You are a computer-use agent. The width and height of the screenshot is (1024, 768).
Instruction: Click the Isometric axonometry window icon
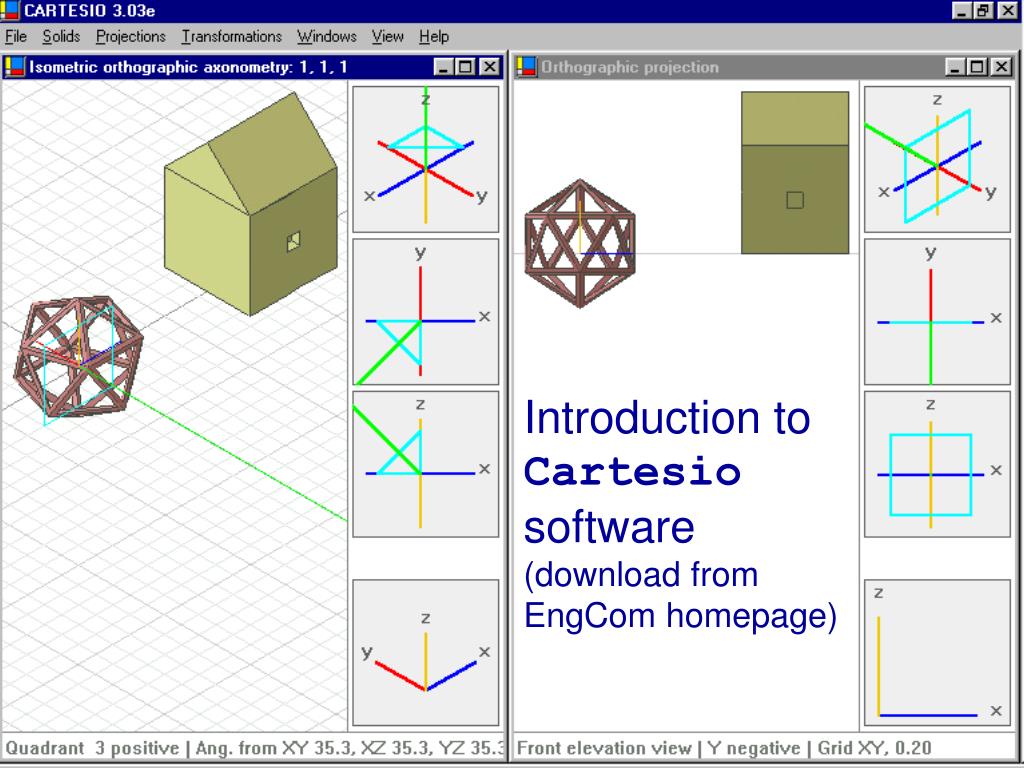[14, 67]
